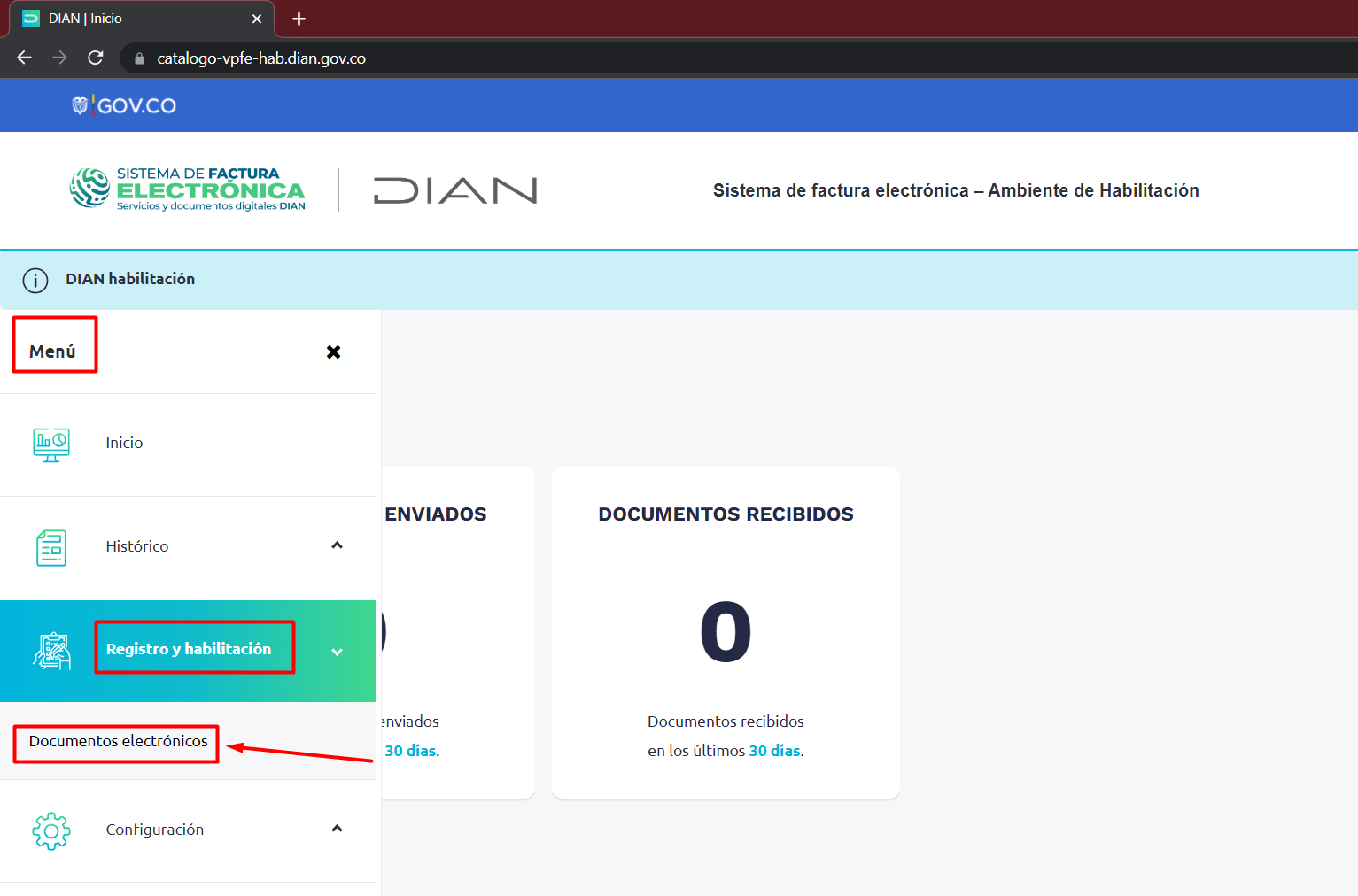Click the Histórico document icon

click(51, 547)
